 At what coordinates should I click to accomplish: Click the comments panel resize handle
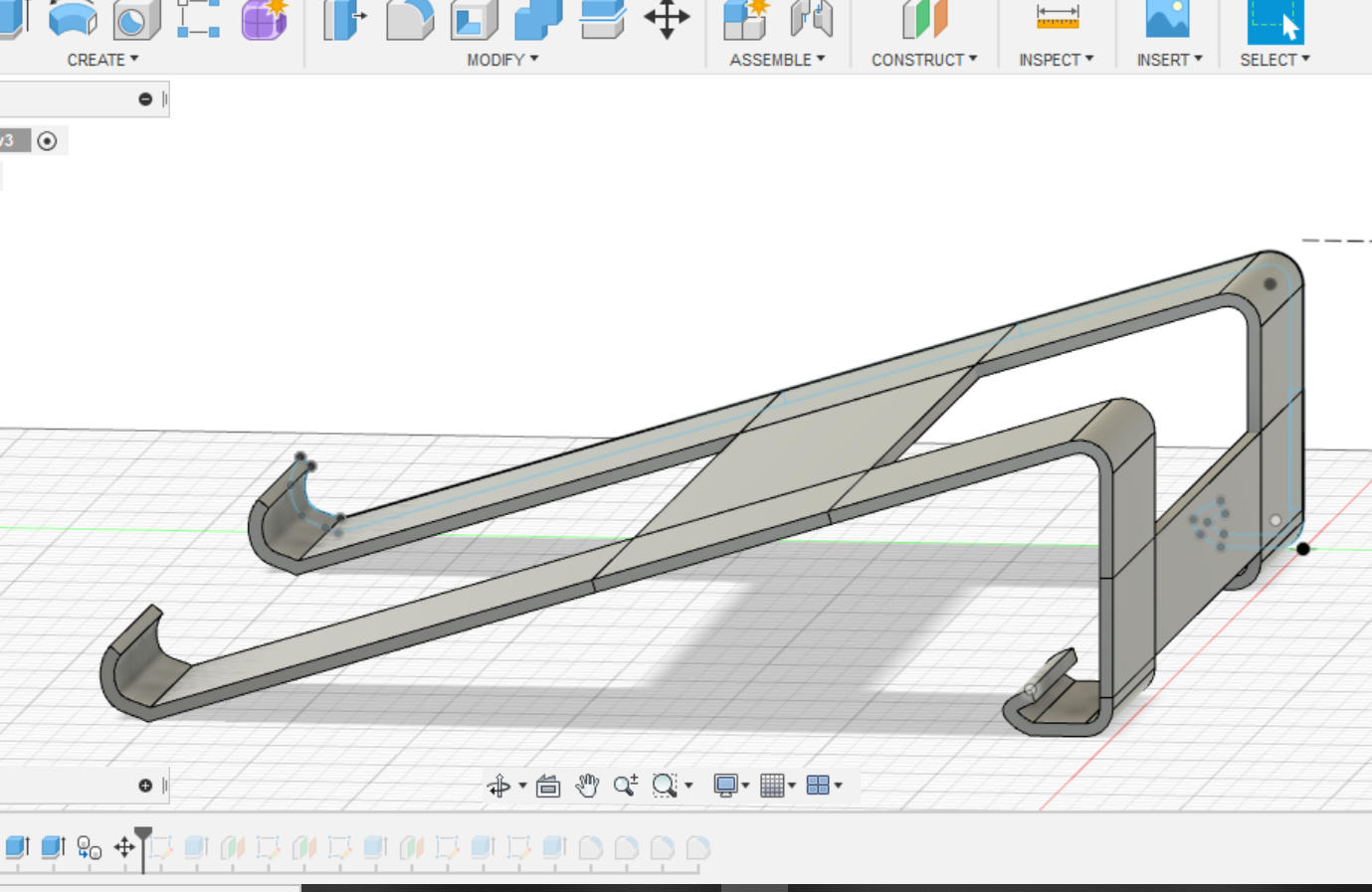point(164,786)
